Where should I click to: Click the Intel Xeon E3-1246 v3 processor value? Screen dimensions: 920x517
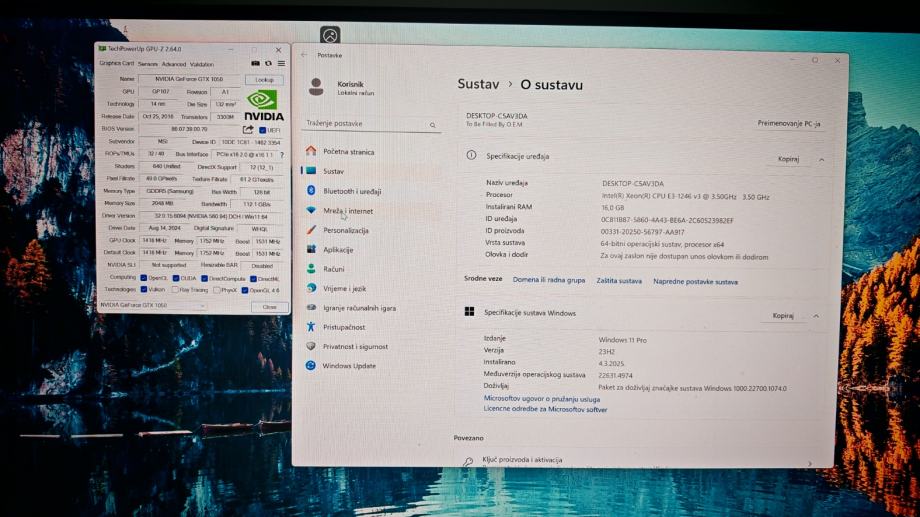(685, 197)
